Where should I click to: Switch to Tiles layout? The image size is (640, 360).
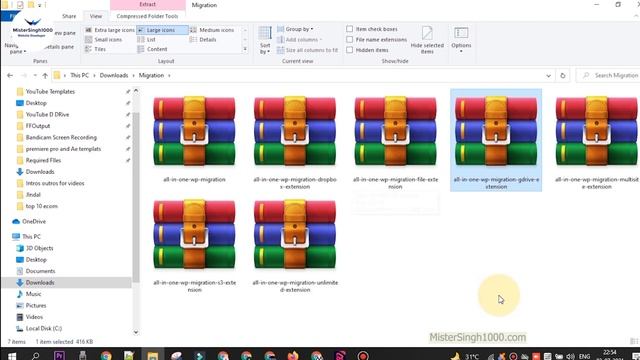point(96,49)
